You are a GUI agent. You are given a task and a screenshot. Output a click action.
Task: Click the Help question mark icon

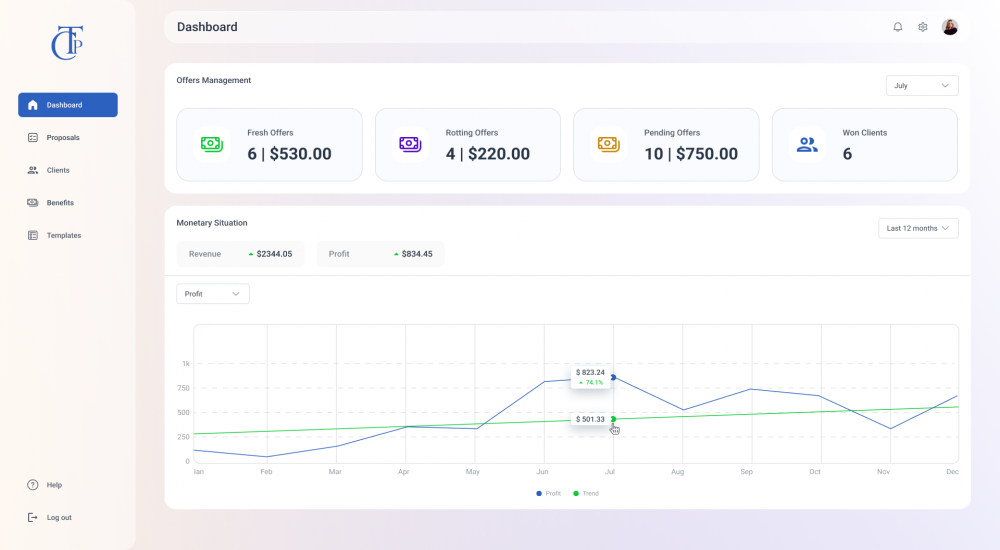(33, 485)
